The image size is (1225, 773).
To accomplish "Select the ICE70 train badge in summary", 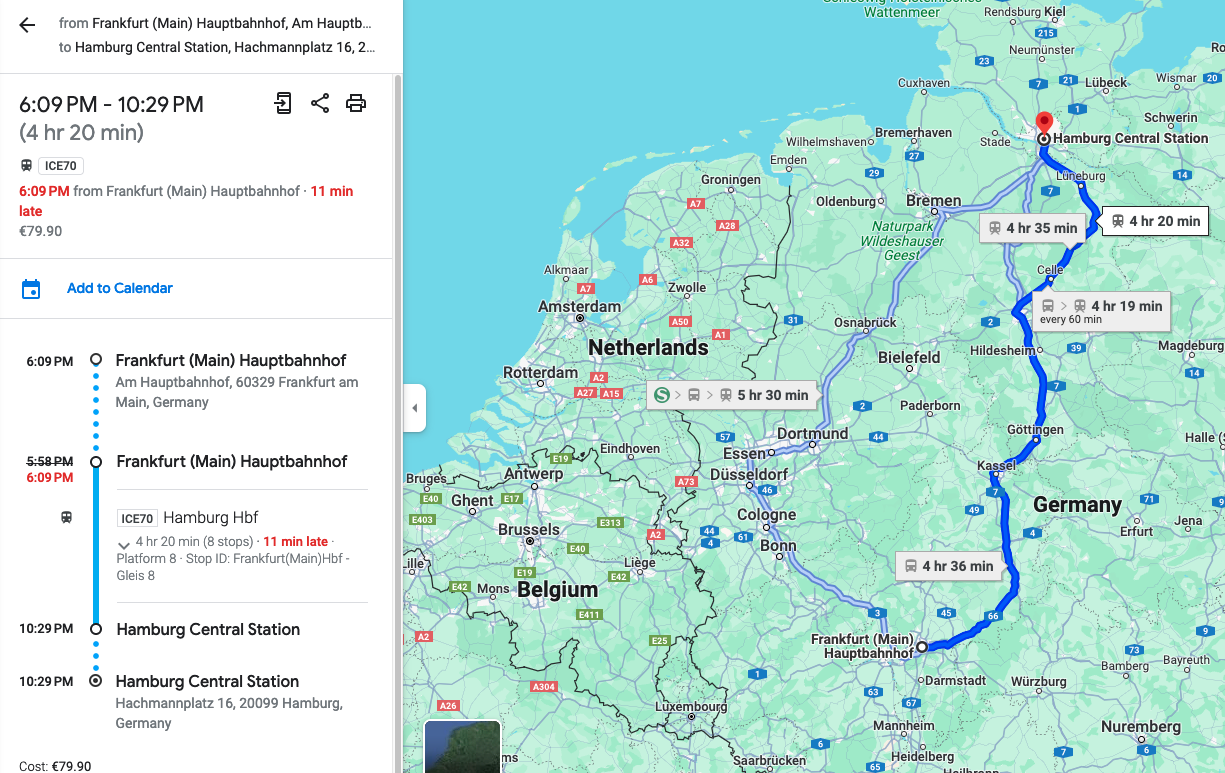I will 61,166.
